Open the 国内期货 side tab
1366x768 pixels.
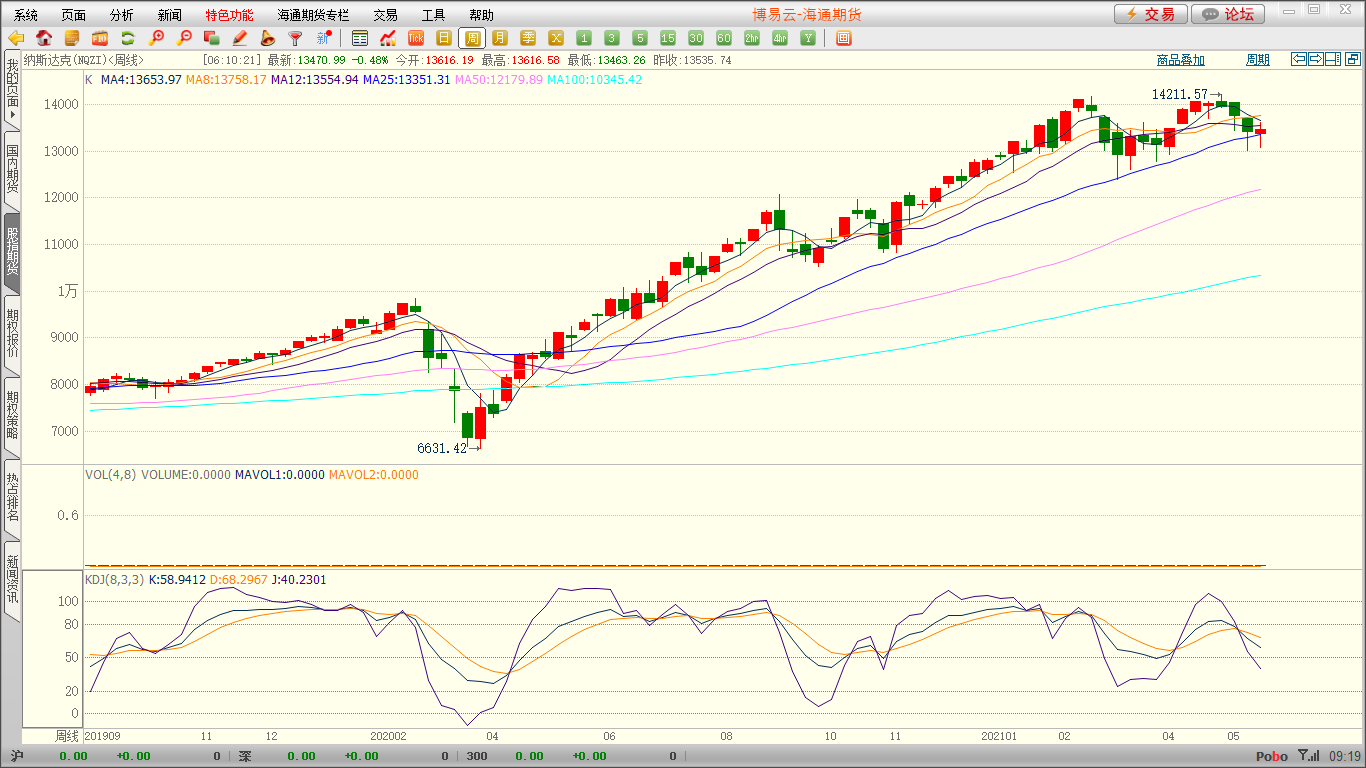coord(12,170)
